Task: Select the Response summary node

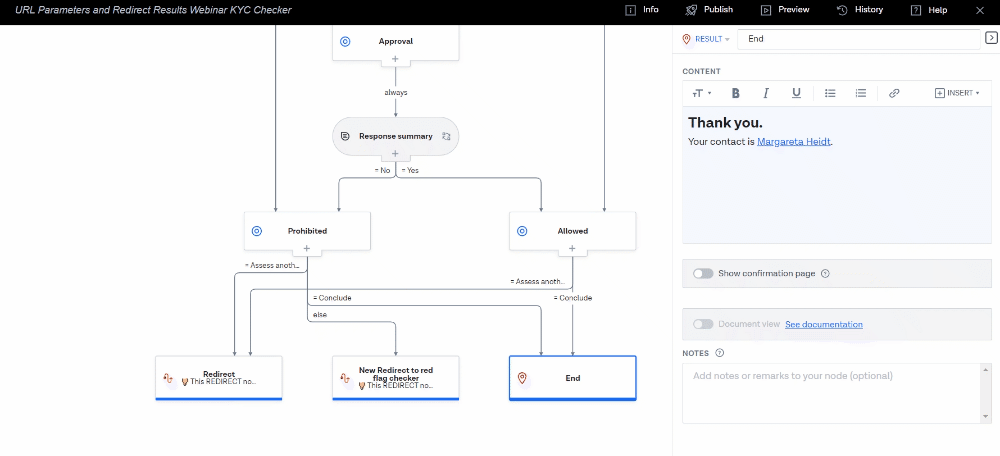Action: (395, 136)
